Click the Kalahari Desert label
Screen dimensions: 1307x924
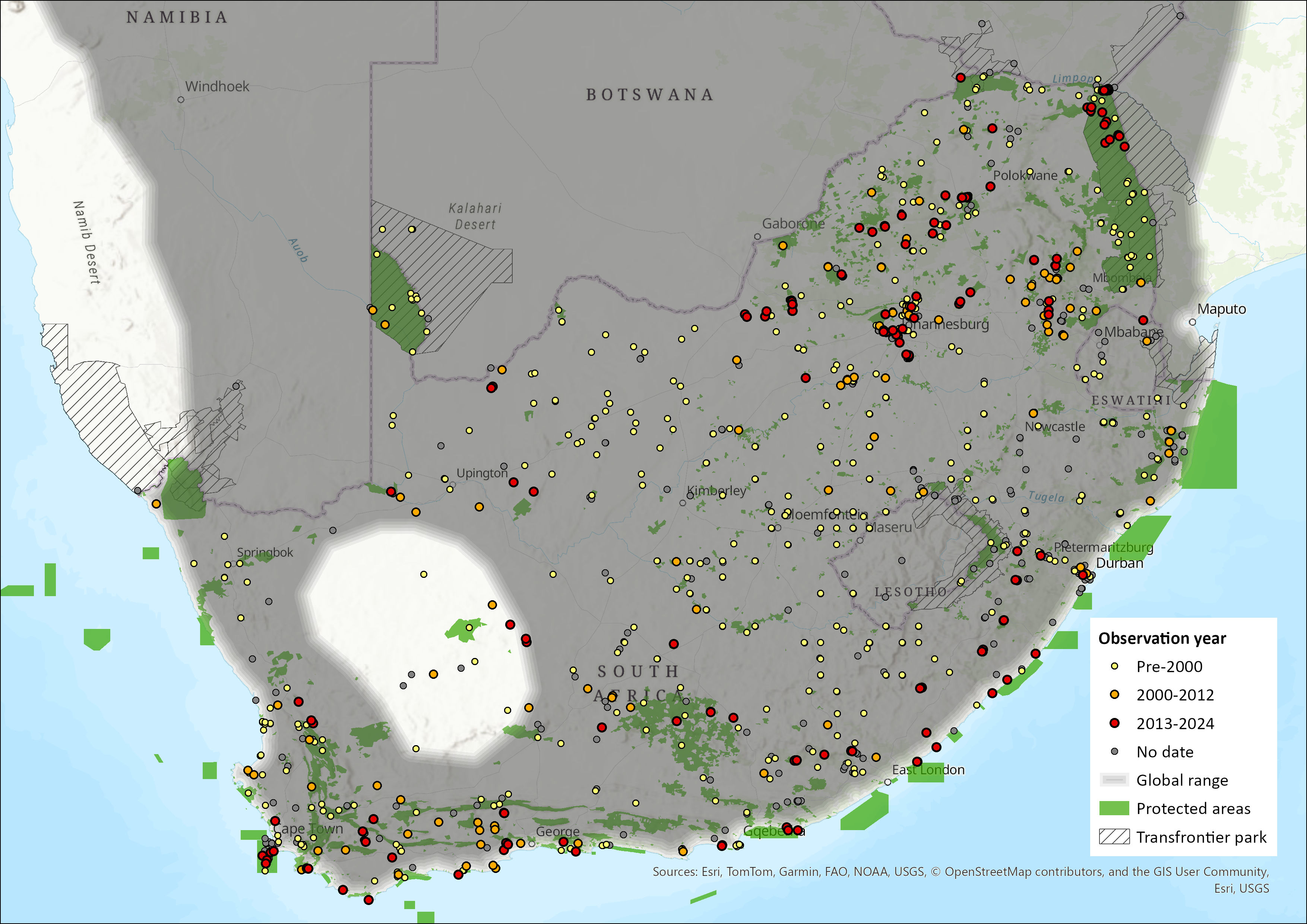click(475, 216)
